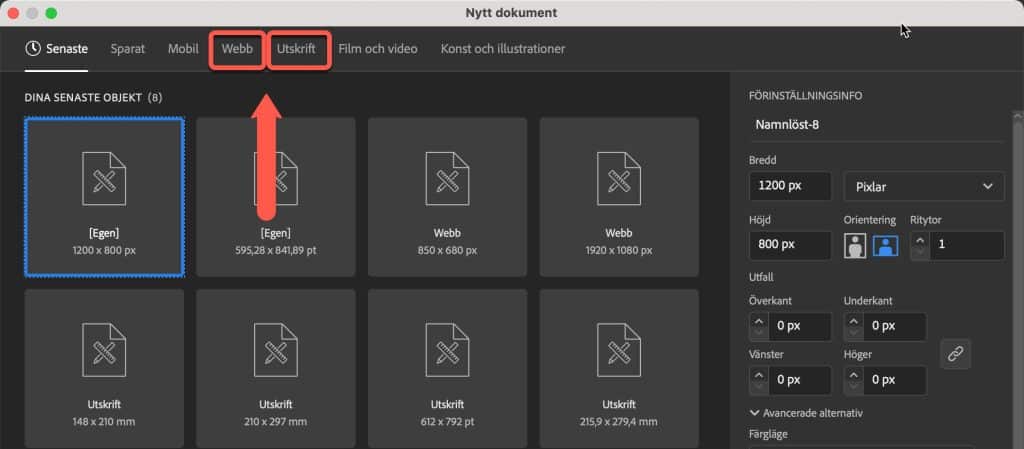The height and width of the screenshot is (449, 1024).
Task: Open the Pixlar units dropdown
Action: (924, 187)
